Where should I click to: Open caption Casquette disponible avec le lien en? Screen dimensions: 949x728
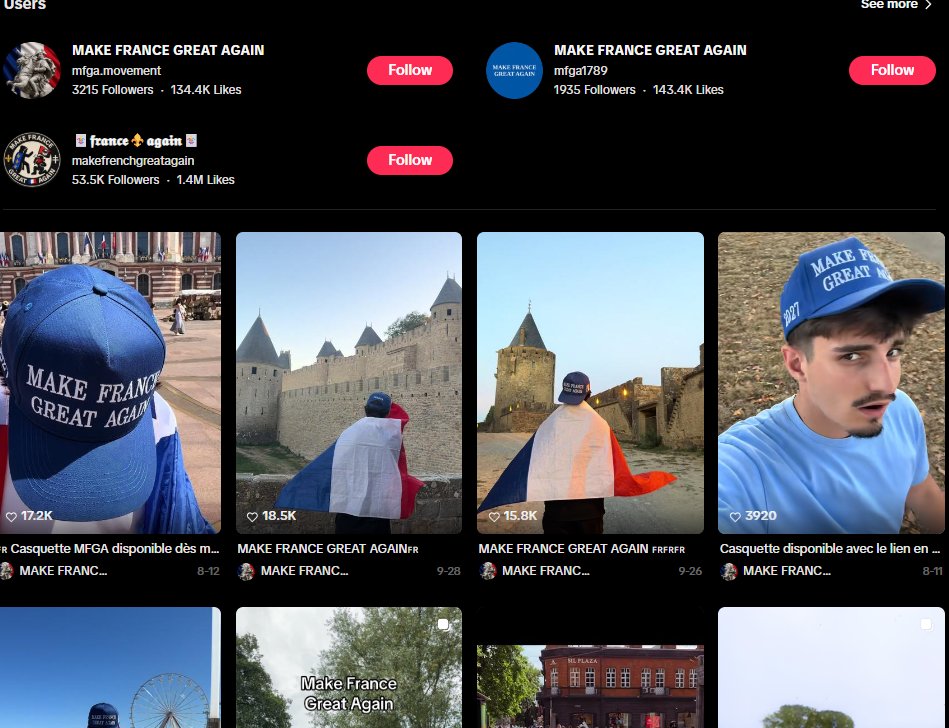(830, 549)
